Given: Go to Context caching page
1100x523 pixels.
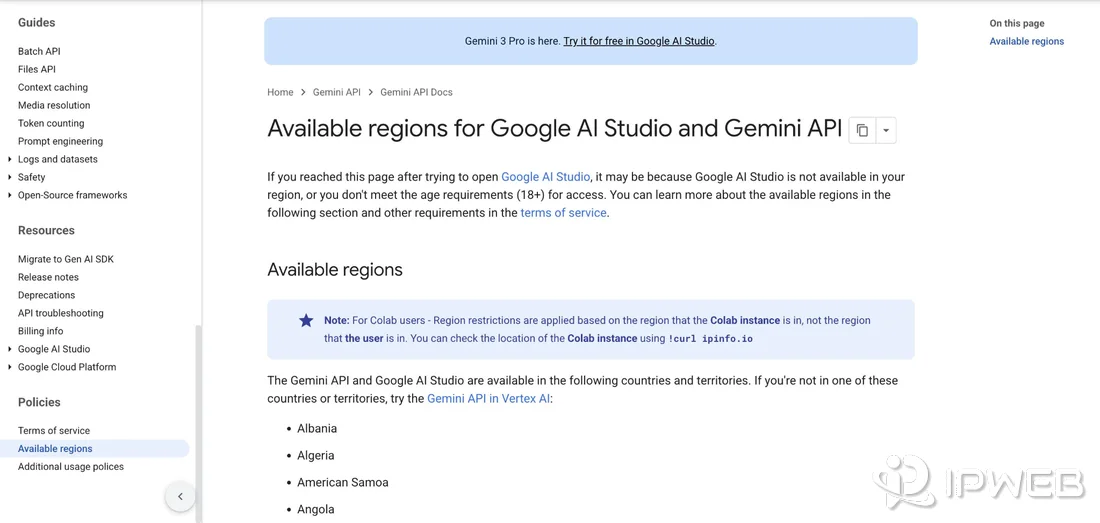Looking at the screenshot, I should 53,88.
